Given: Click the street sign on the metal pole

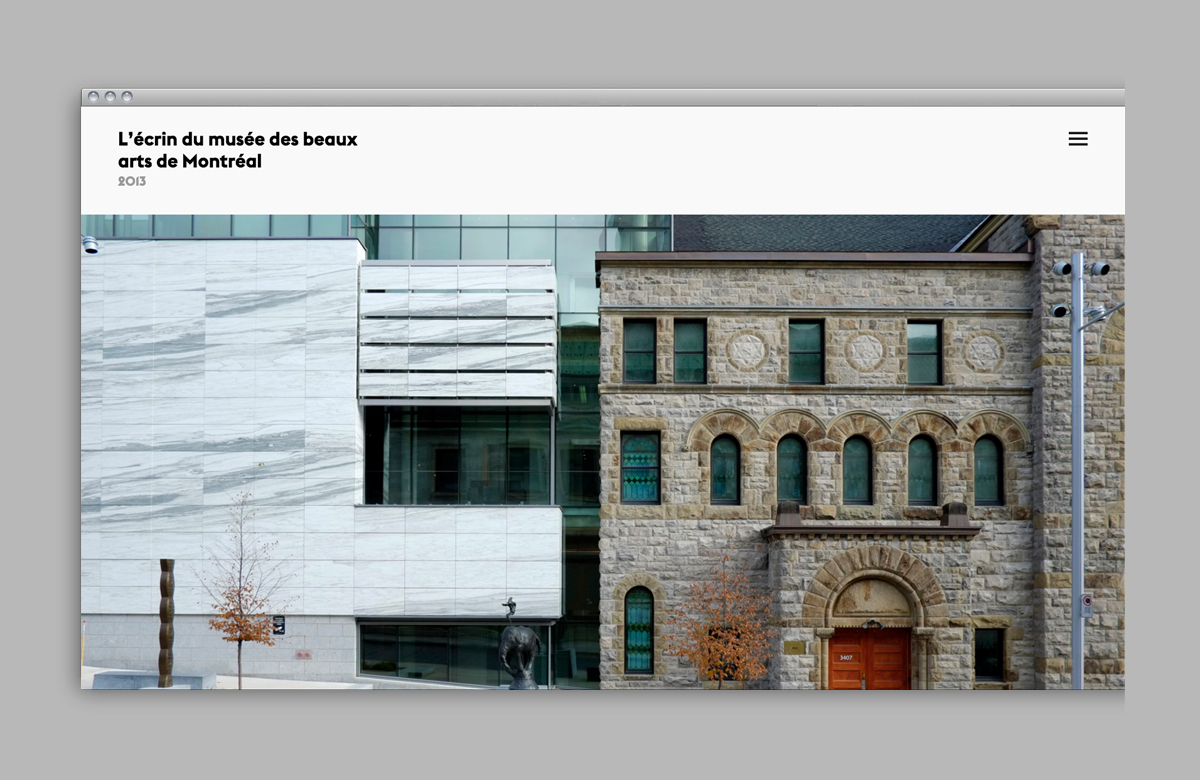Looking at the screenshot, I should [1086, 605].
